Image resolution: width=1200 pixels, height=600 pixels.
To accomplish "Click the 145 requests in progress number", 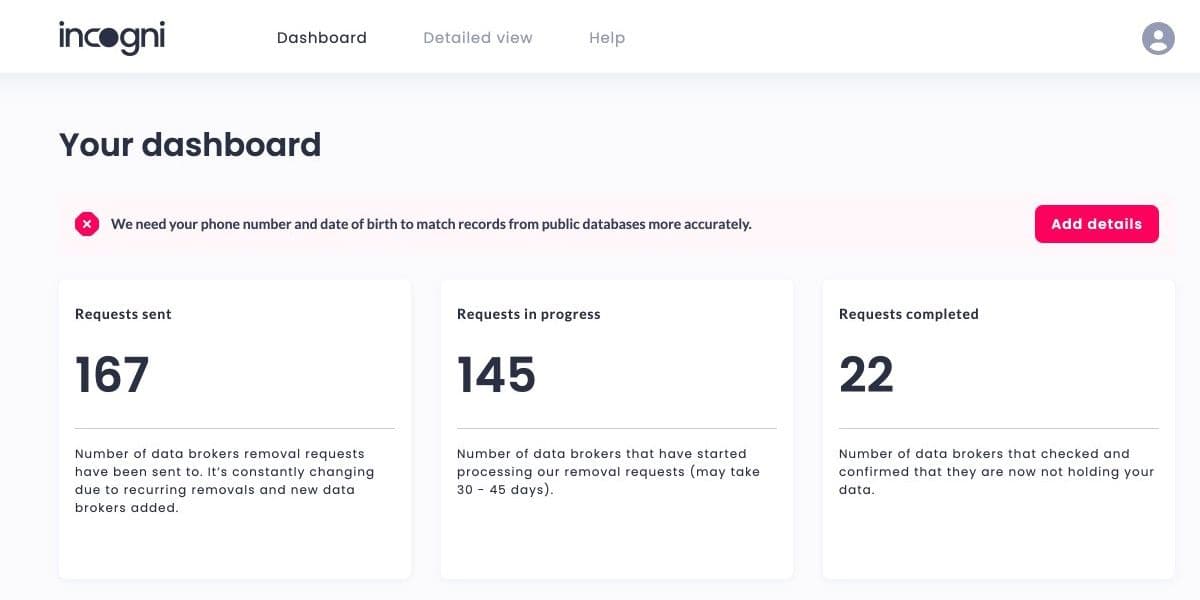I will pyautogui.click(x=496, y=375).
